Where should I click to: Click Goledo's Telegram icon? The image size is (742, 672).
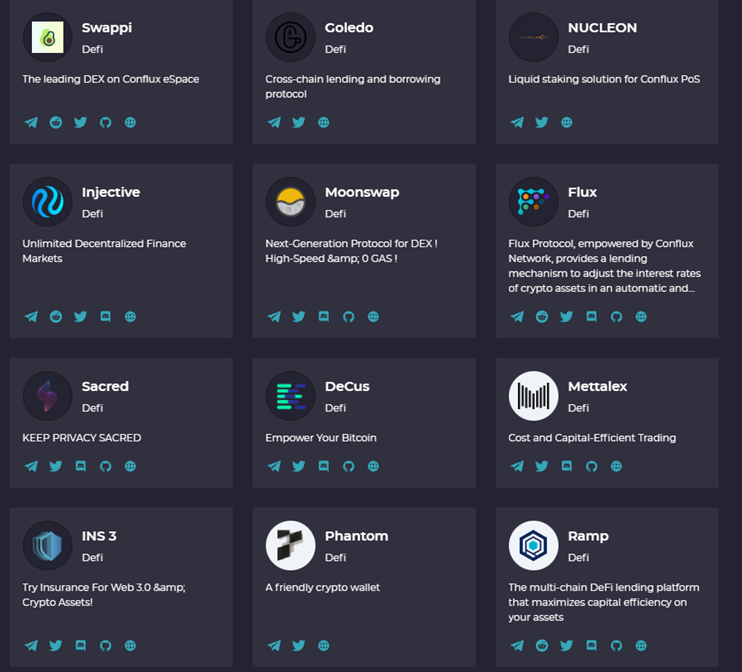tap(274, 123)
